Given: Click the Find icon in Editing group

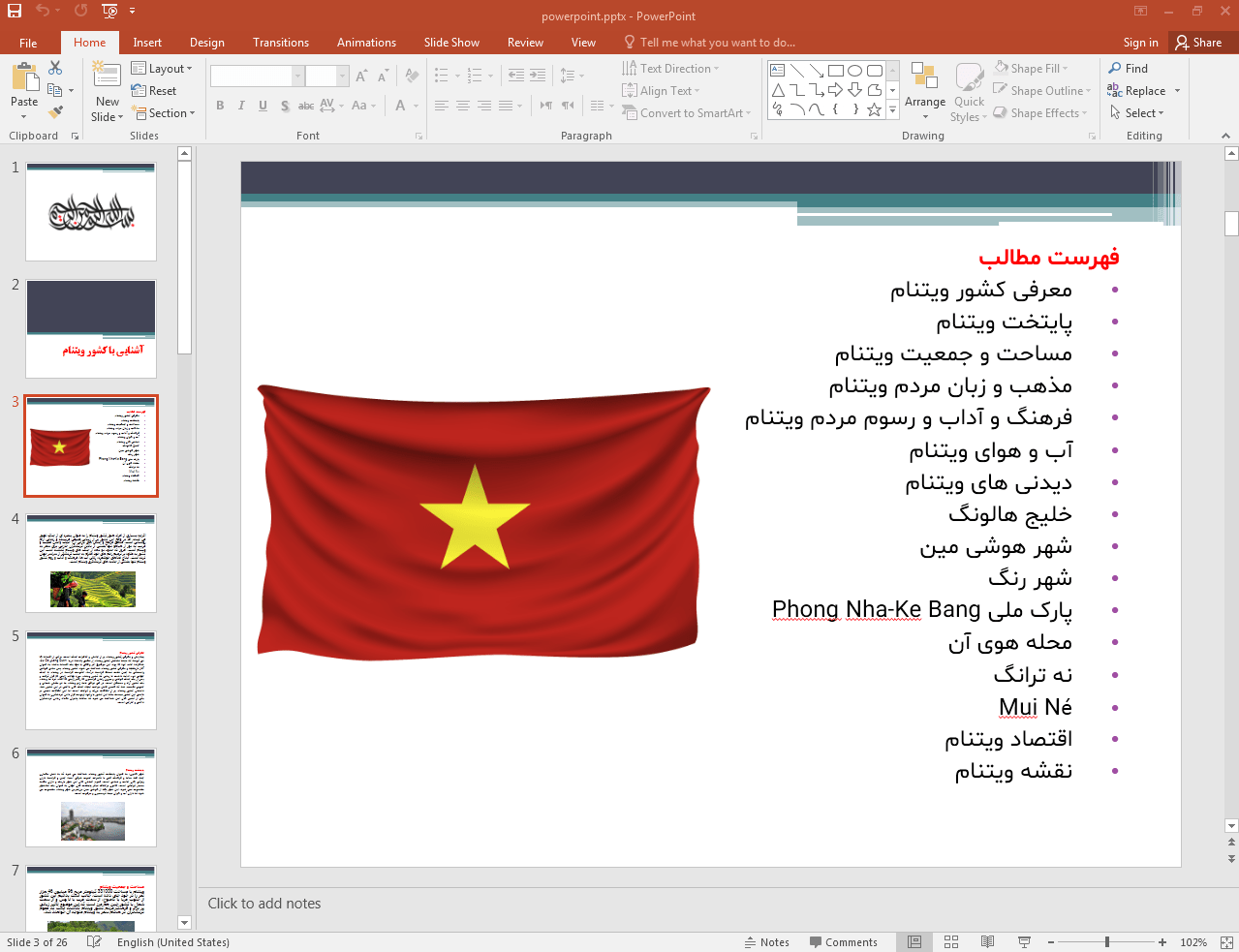Looking at the screenshot, I should (x=1127, y=68).
